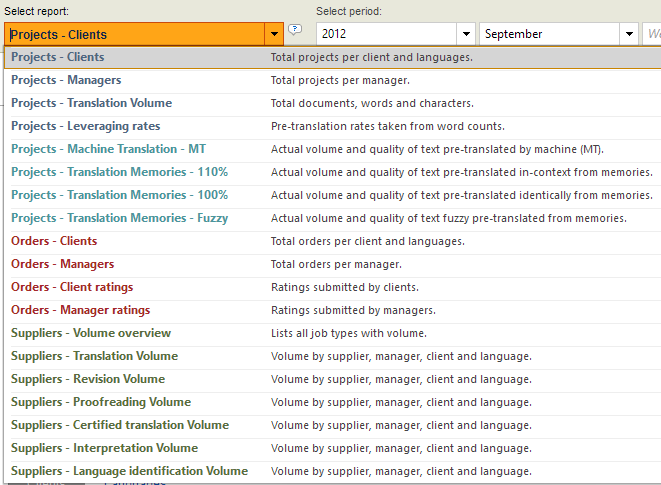
Task: Pick Projects - Machine Translation - MT
Action: 108,149
